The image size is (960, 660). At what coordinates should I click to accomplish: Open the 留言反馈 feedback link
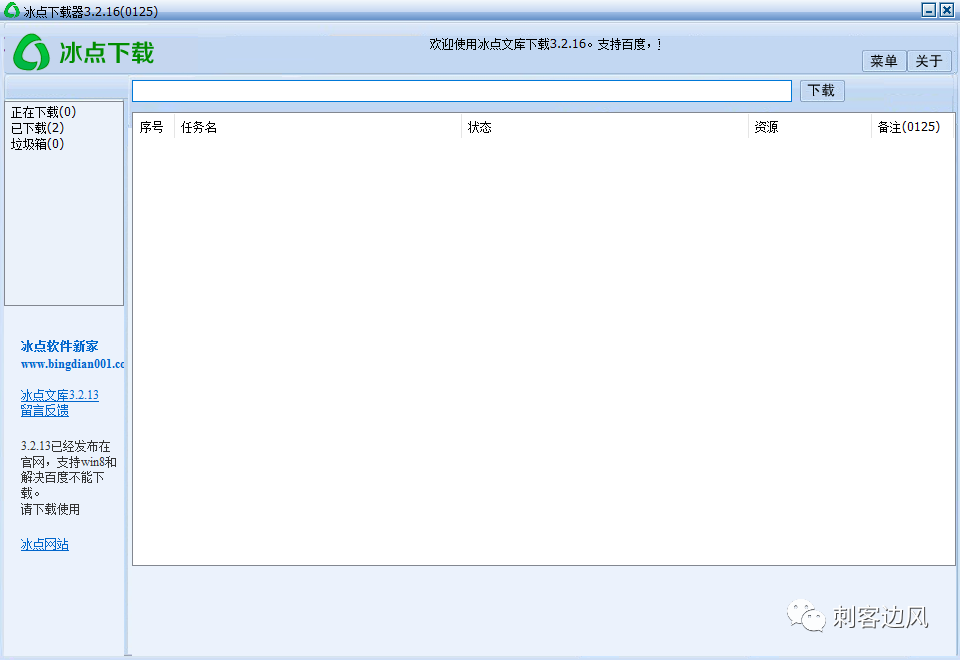[x=45, y=411]
